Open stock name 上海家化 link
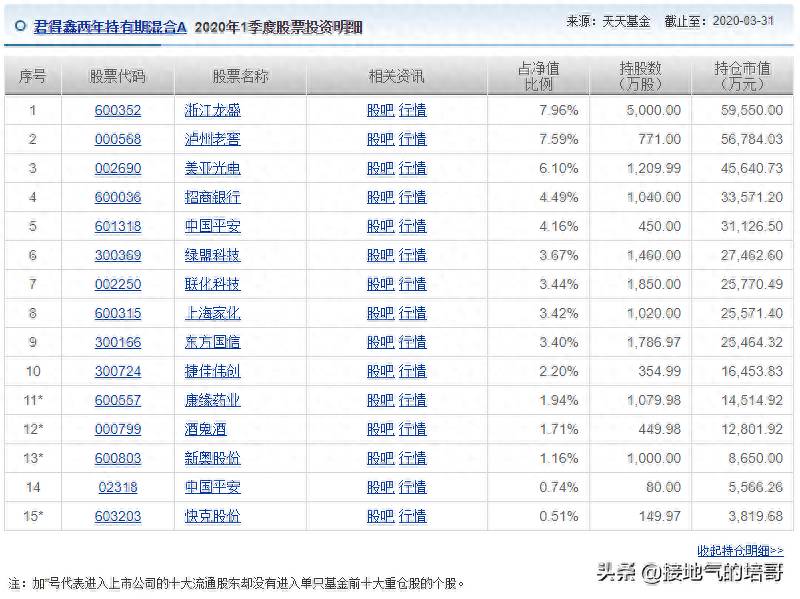Screen dimensions: 800x599 [212, 313]
